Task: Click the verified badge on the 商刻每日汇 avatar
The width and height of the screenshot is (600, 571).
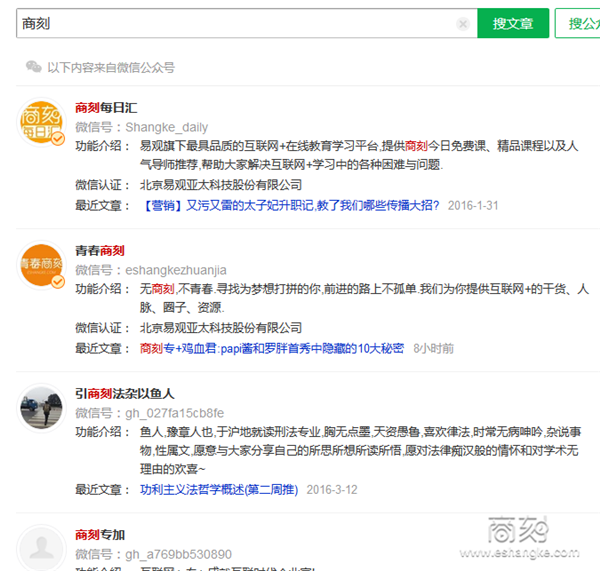Action: (x=59, y=139)
